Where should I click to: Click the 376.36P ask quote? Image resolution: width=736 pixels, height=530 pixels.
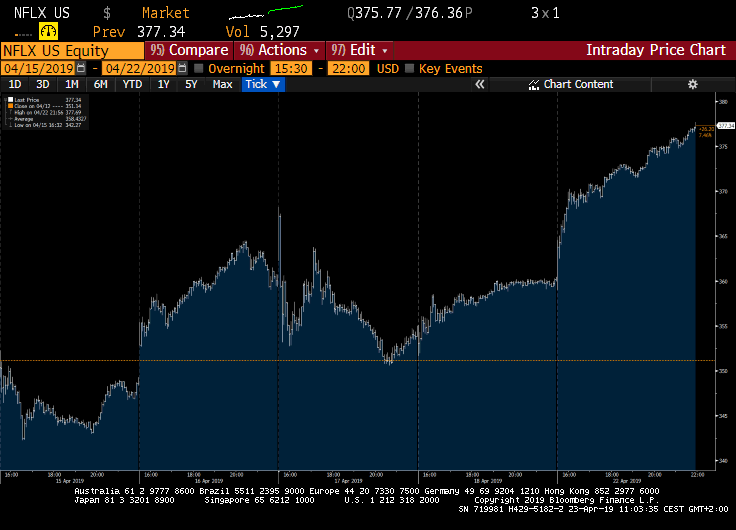pyautogui.click(x=444, y=13)
